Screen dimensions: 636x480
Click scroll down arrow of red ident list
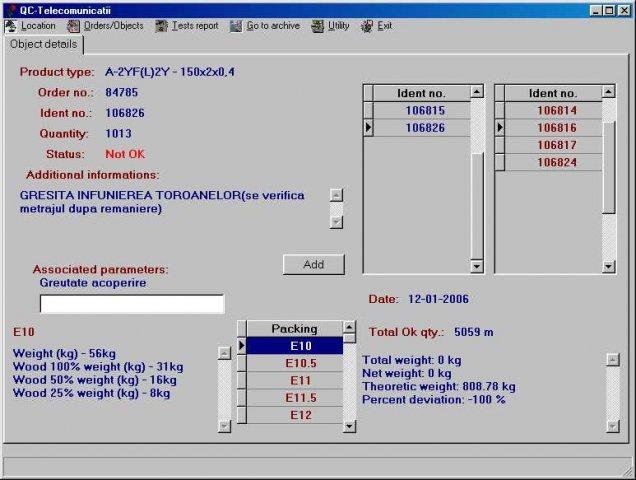pos(608,266)
